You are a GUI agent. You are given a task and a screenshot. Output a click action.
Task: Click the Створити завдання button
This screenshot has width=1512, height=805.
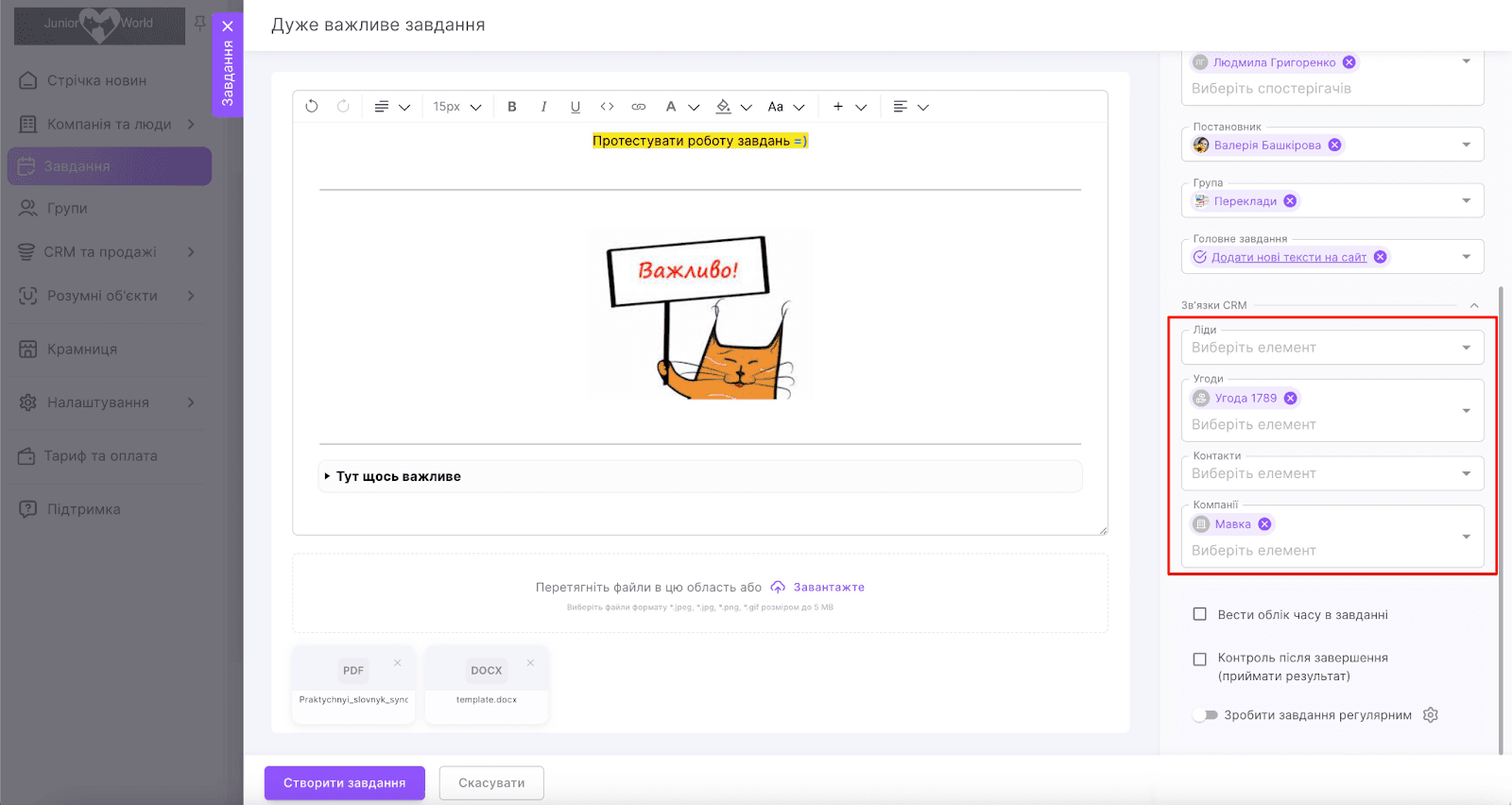(x=345, y=783)
